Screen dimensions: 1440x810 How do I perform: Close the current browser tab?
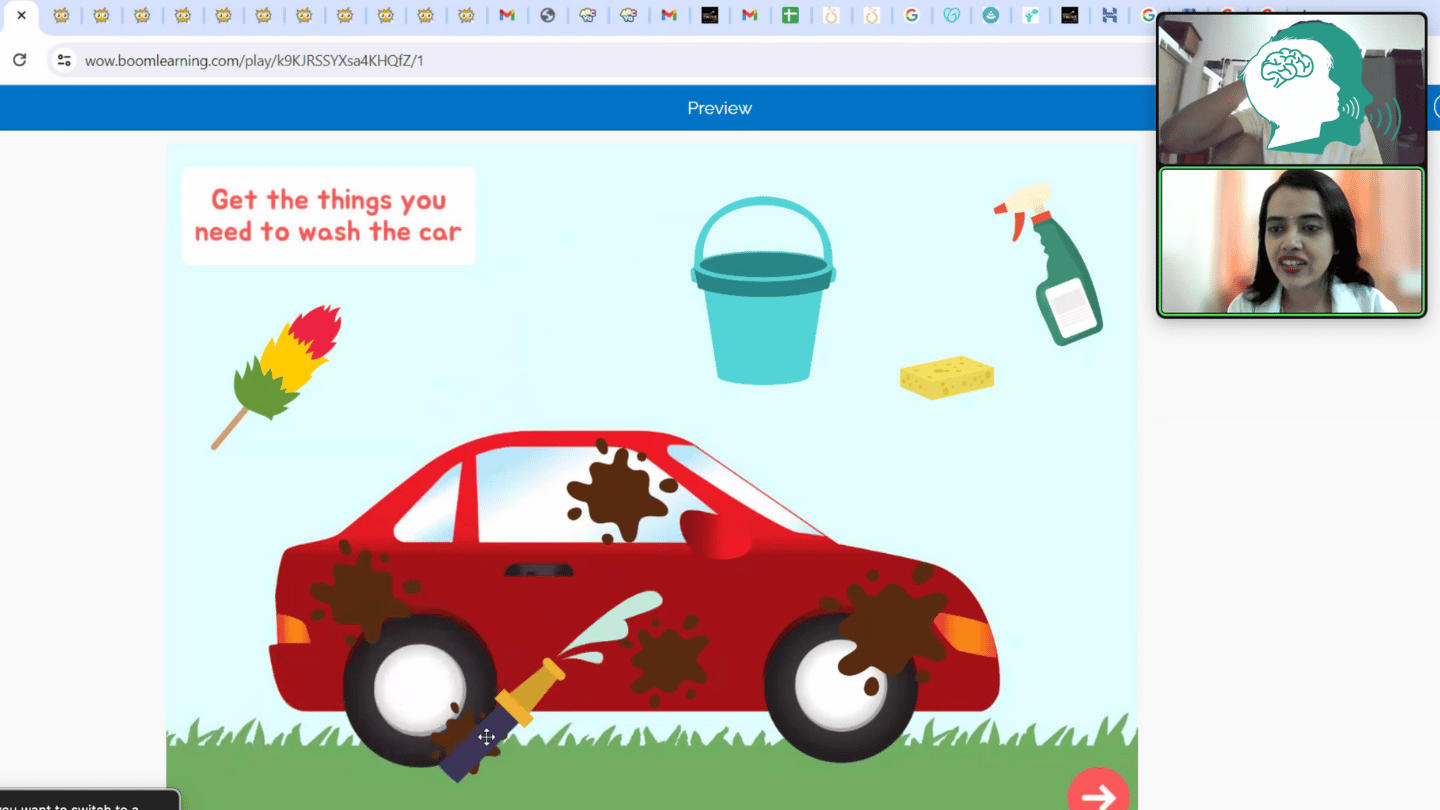click(x=21, y=15)
